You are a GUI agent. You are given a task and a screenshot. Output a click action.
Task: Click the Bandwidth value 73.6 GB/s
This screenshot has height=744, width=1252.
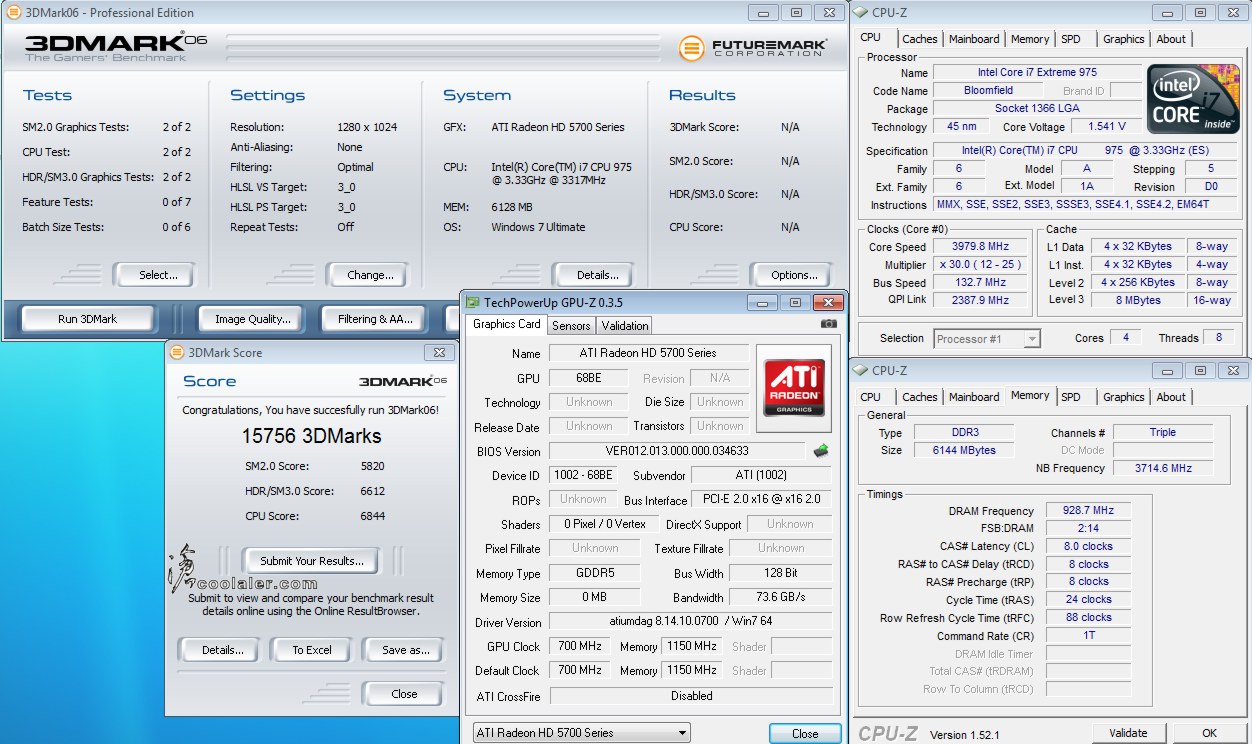coord(781,598)
